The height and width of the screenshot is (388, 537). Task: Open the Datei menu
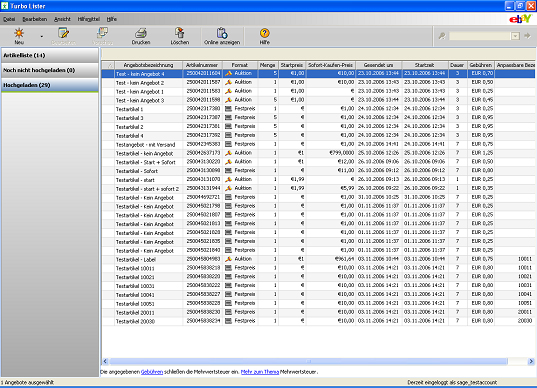(9, 19)
